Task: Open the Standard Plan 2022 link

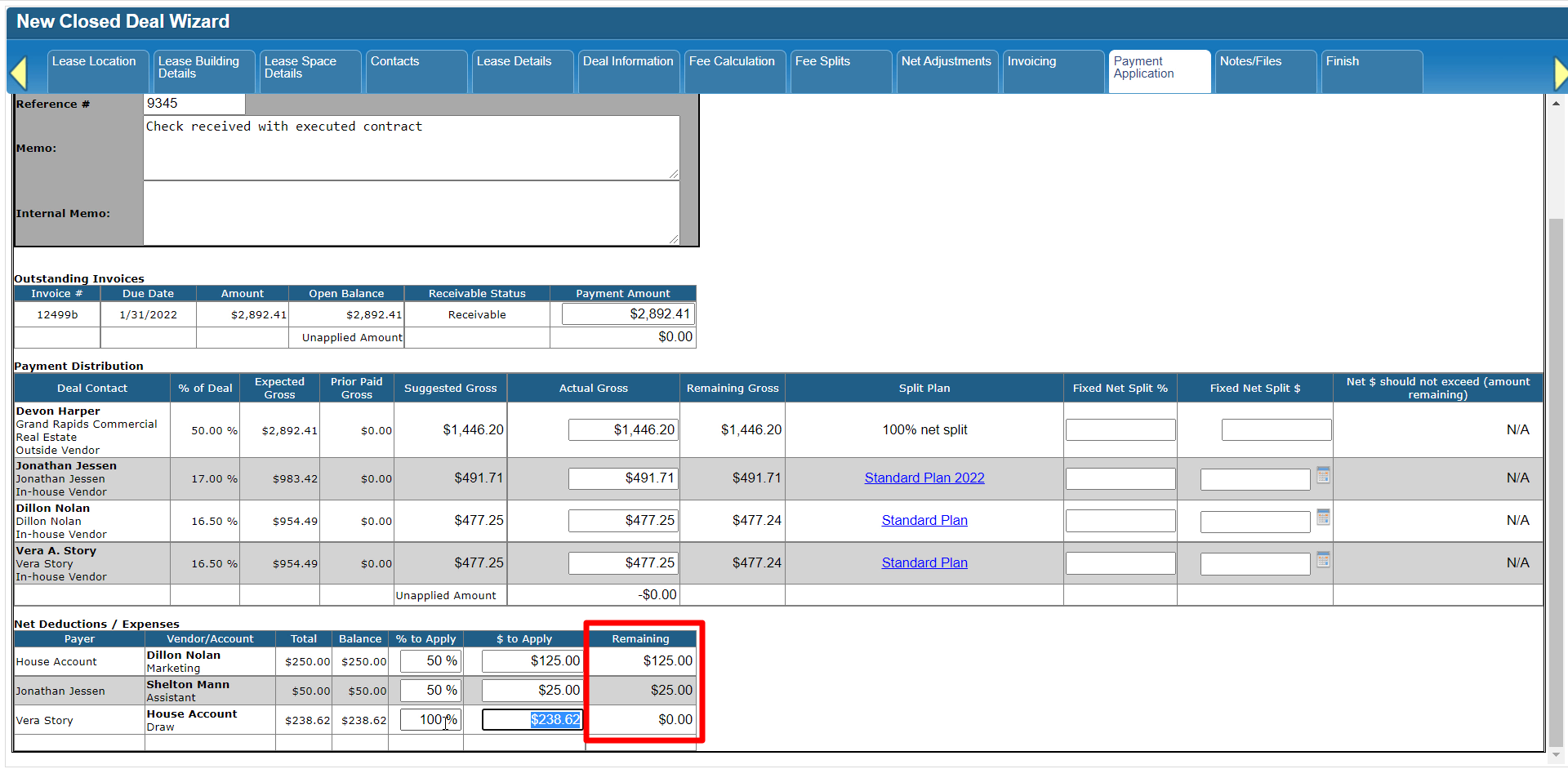Action: 924,478
